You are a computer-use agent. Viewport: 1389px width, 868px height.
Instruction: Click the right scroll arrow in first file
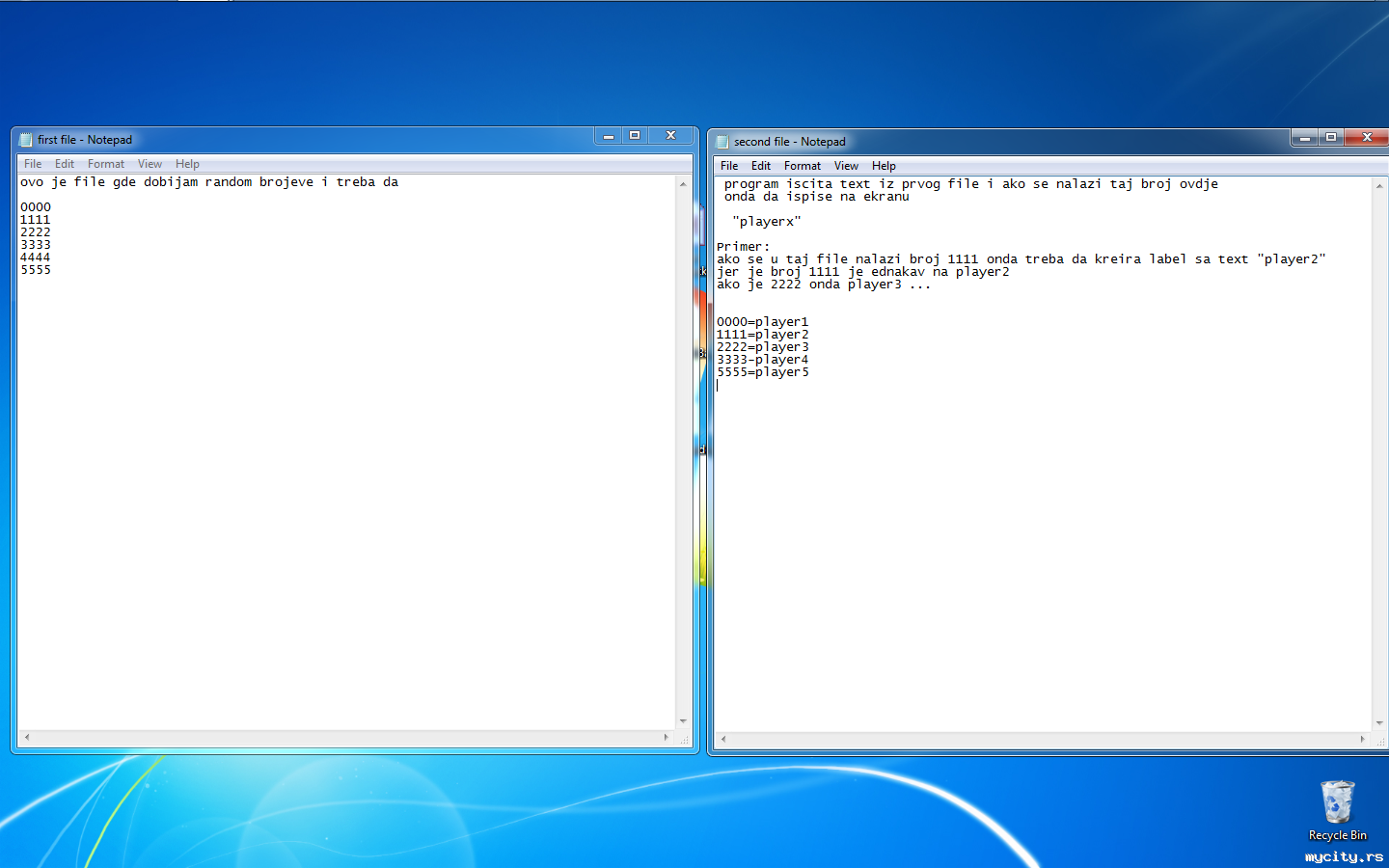(x=667, y=738)
